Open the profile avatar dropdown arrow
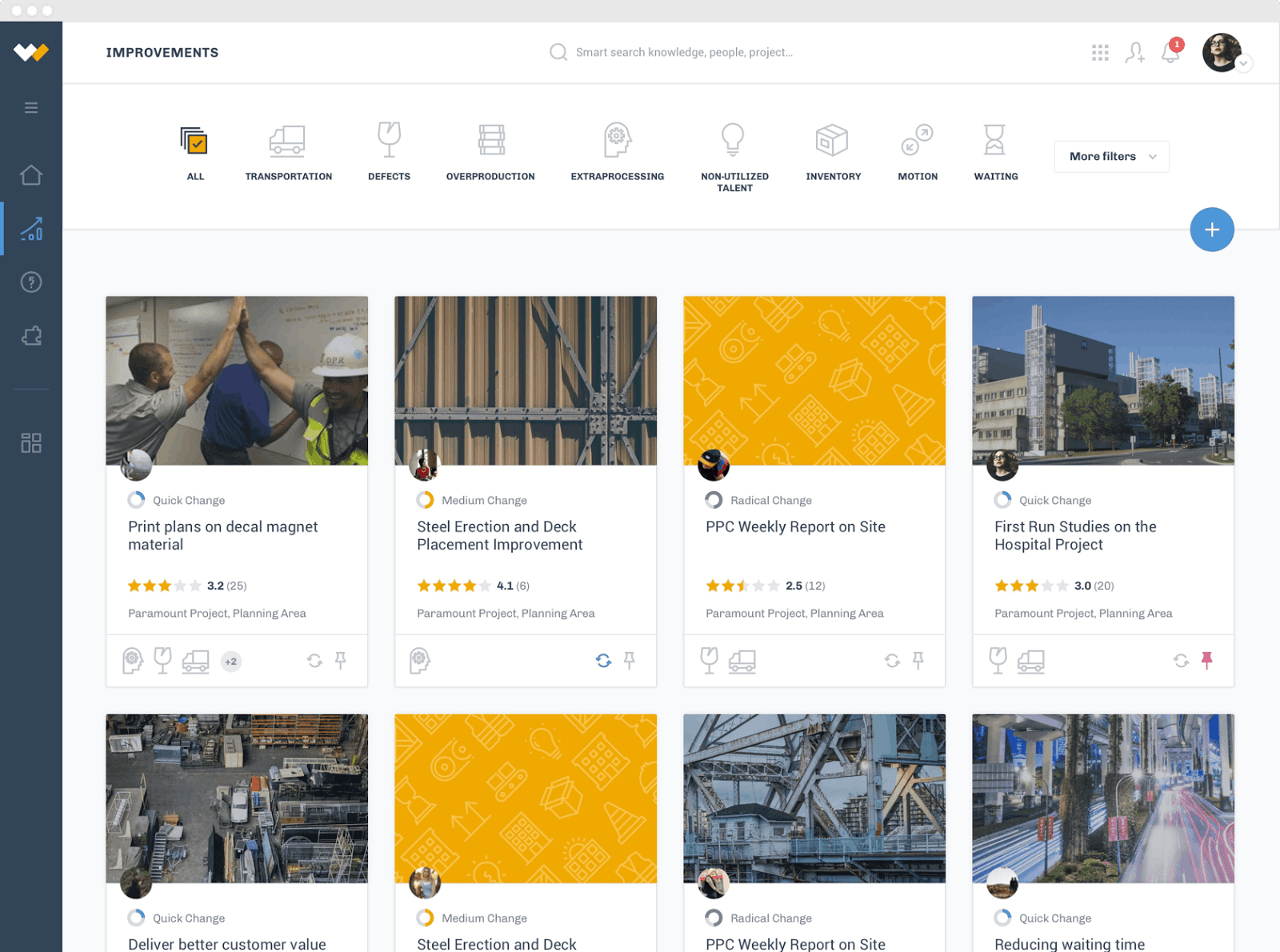Image resolution: width=1280 pixels, height=952 pixels. point(1243,63)
